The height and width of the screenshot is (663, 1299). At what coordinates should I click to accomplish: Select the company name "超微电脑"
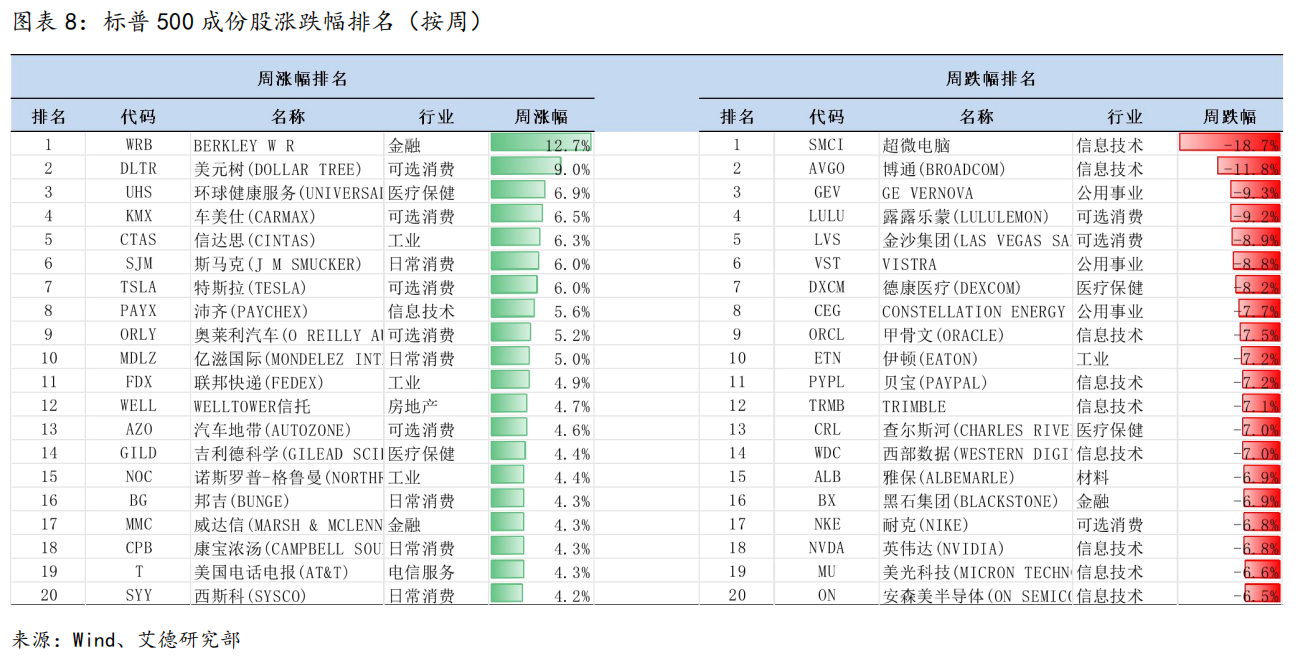click(915, 145)
